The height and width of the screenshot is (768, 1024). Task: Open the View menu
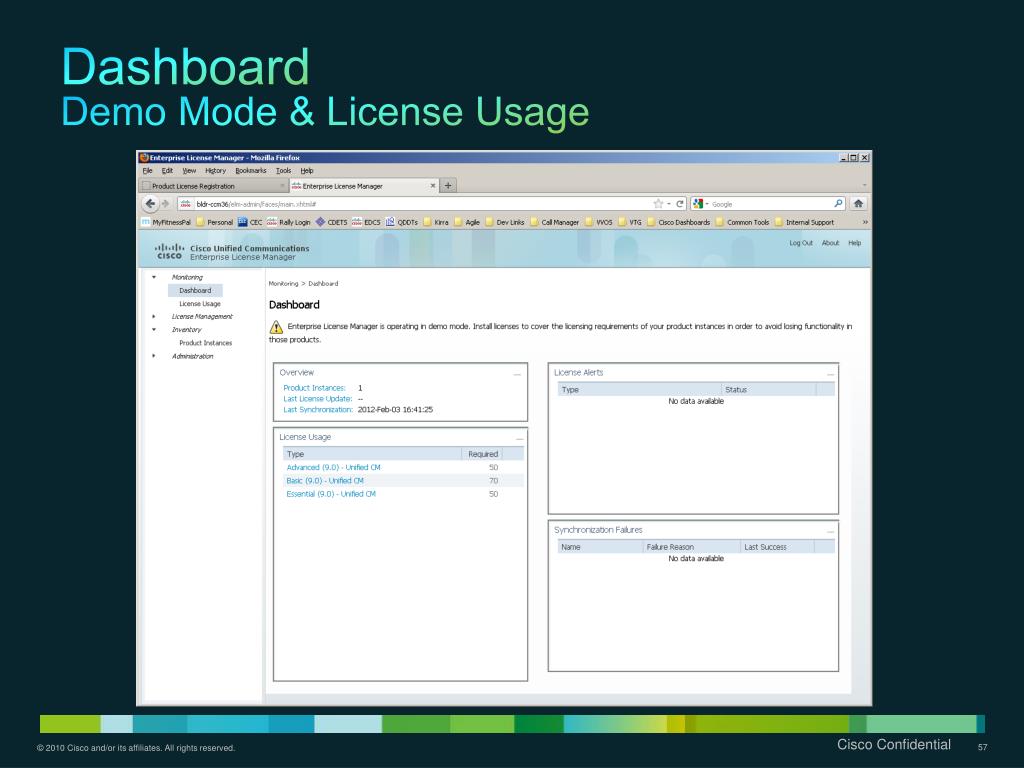pos(189,170)
